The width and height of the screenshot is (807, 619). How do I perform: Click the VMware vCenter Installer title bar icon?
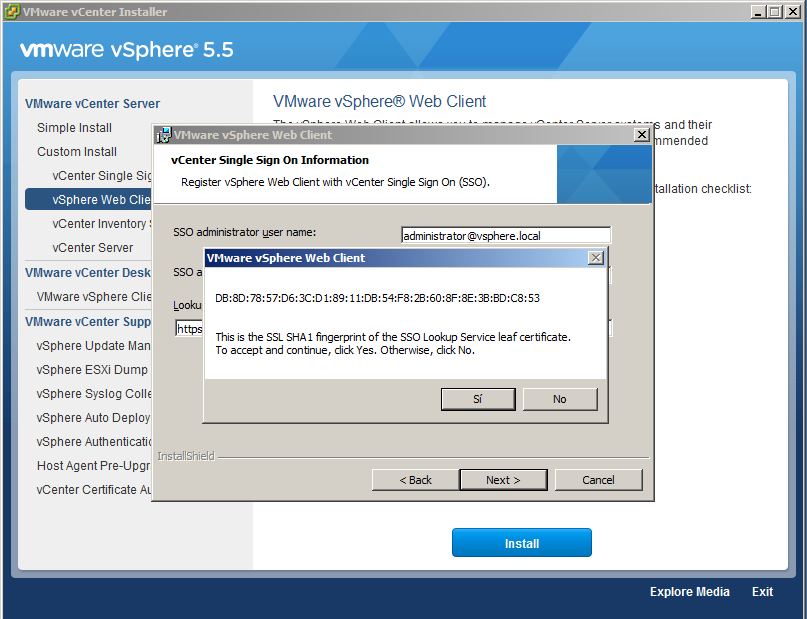pyautogui.click(x=12, y=12)
